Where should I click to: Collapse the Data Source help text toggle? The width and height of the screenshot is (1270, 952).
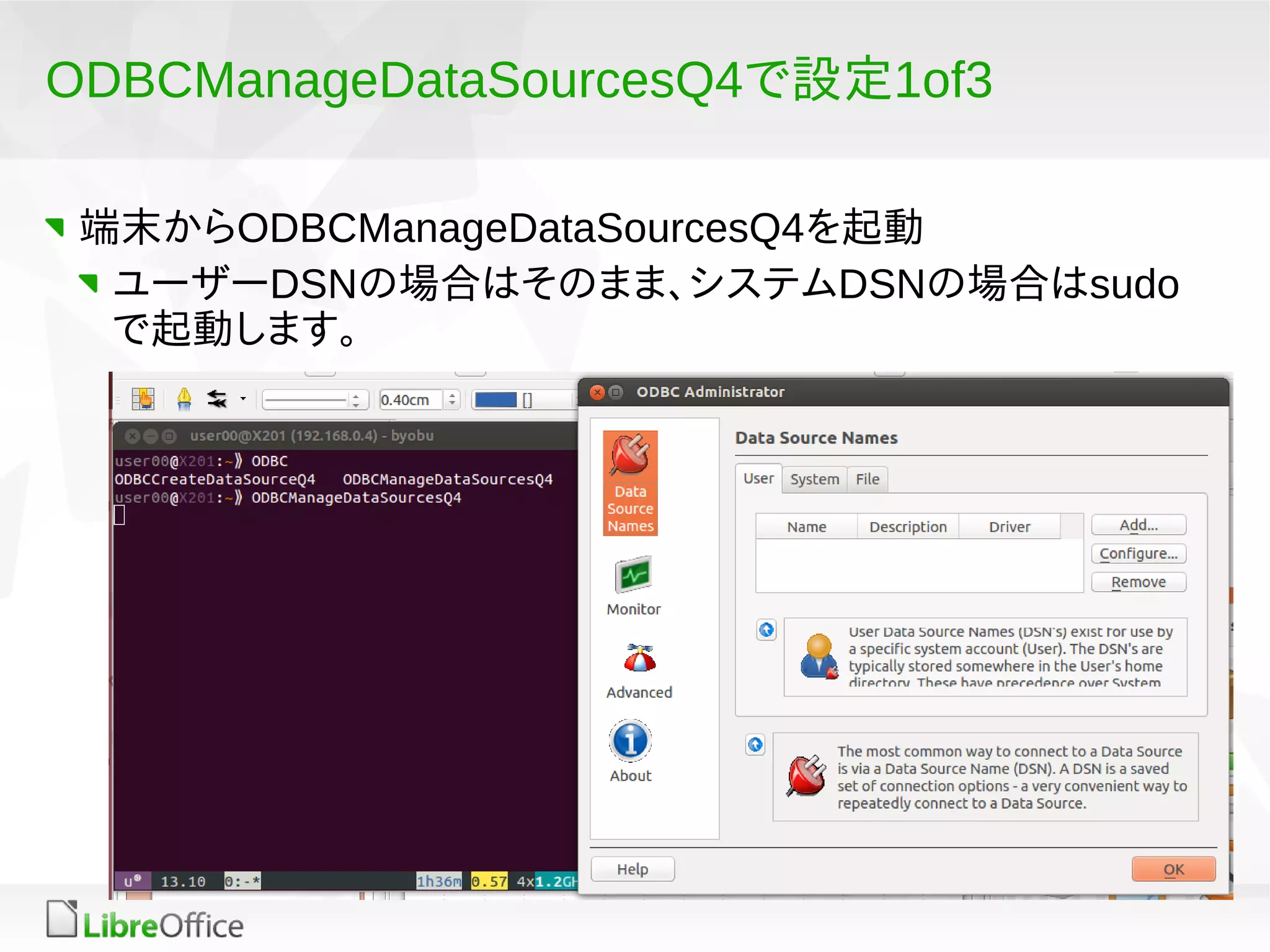(755, 744)
